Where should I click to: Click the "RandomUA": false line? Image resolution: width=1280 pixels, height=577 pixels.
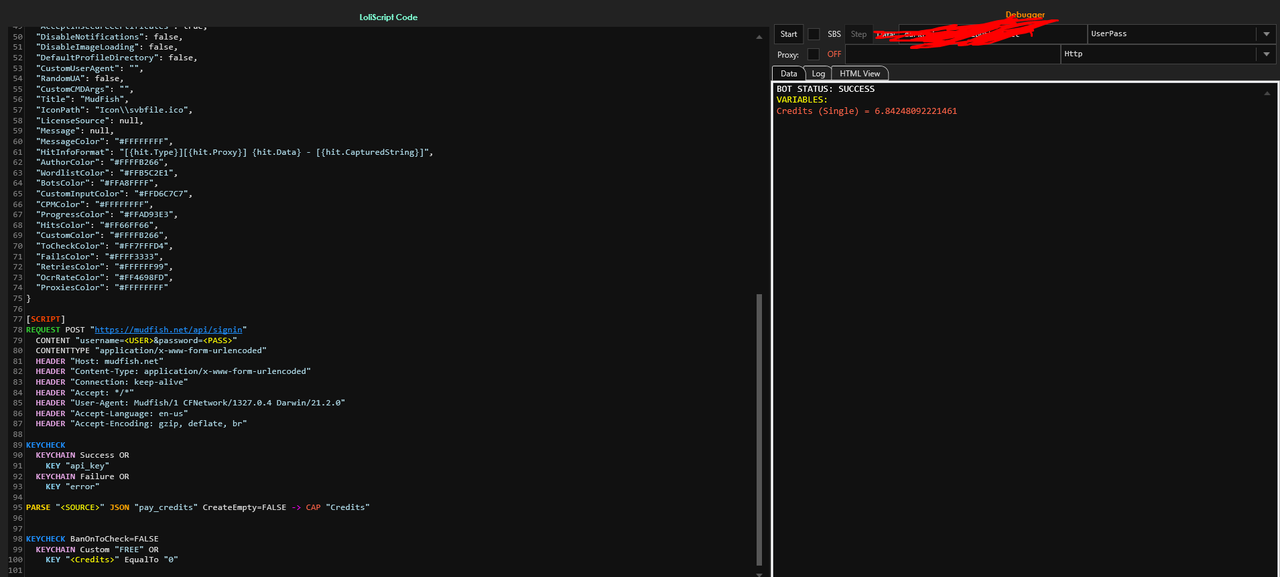80,78
